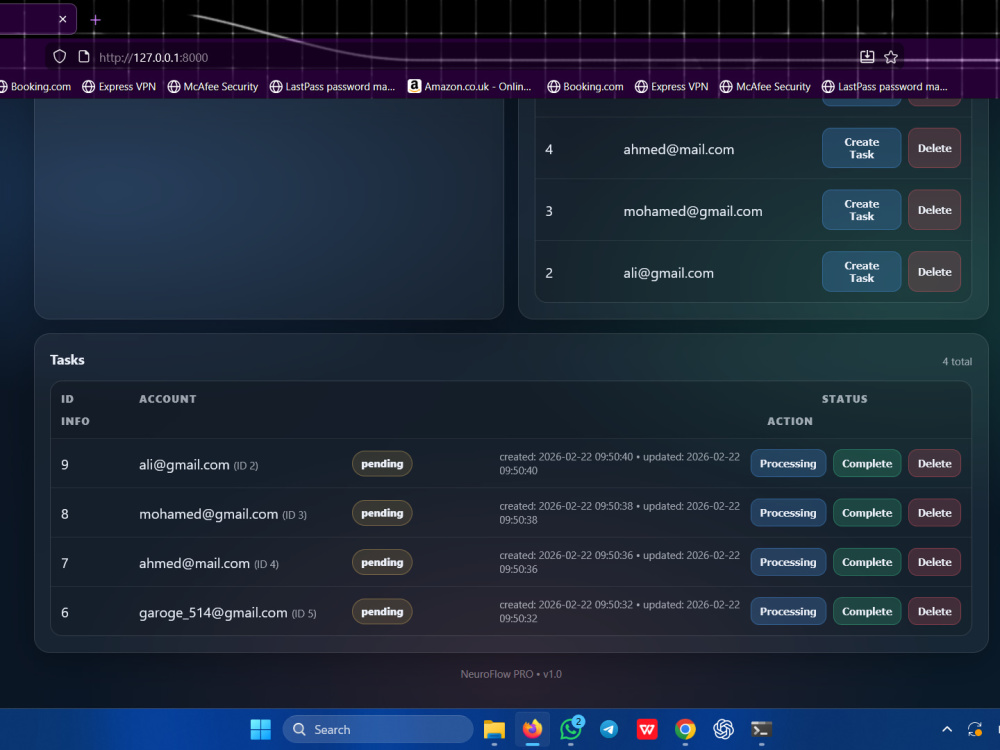Screen dimensions: 1000x750
Task: Click ali@gmail.com (ID 2) in tasks table
Action: click(x=198, y=465)
